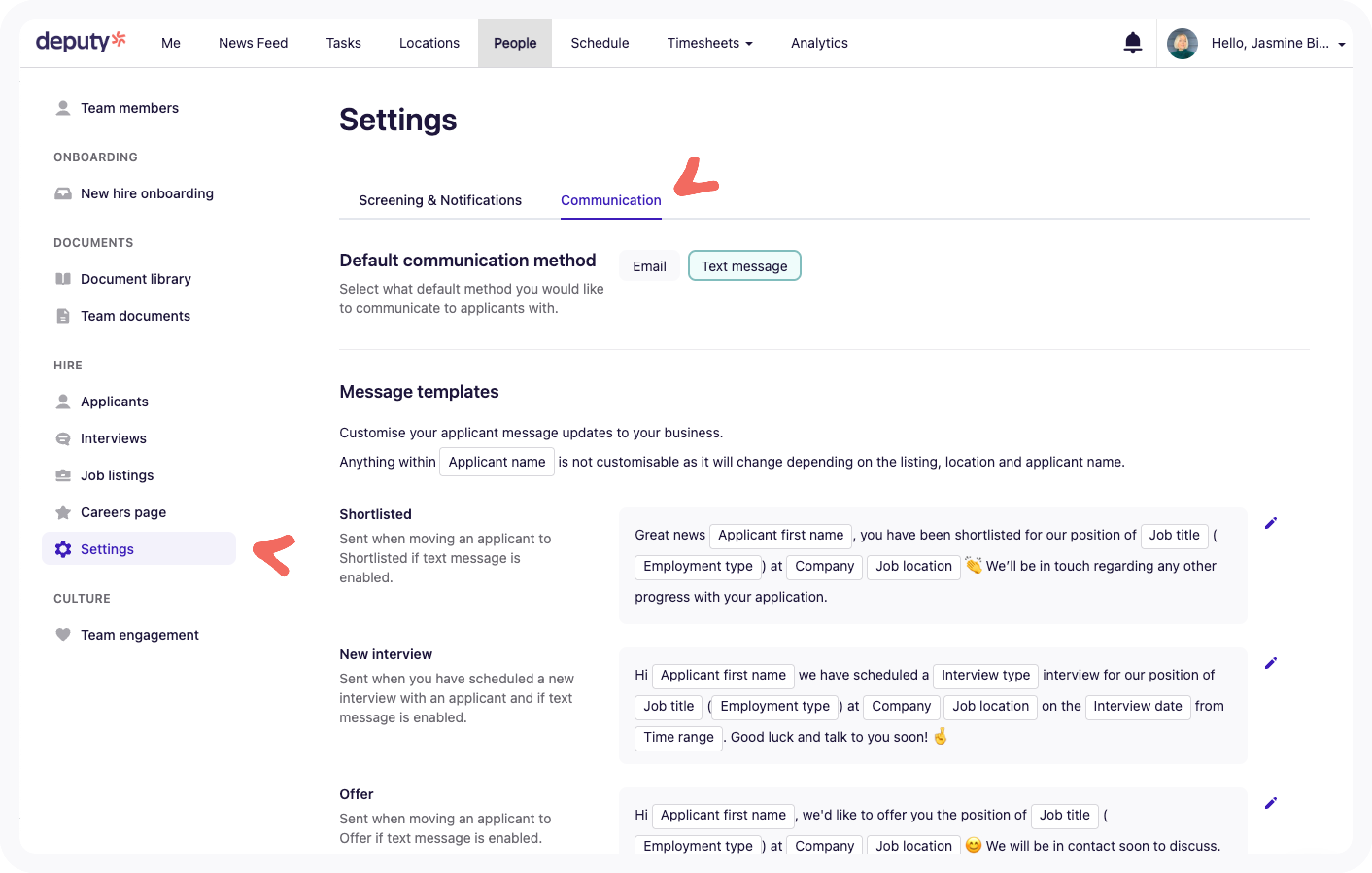Open the Schedule page
The image size is (1372, 873).
click(x=600, y=43)
